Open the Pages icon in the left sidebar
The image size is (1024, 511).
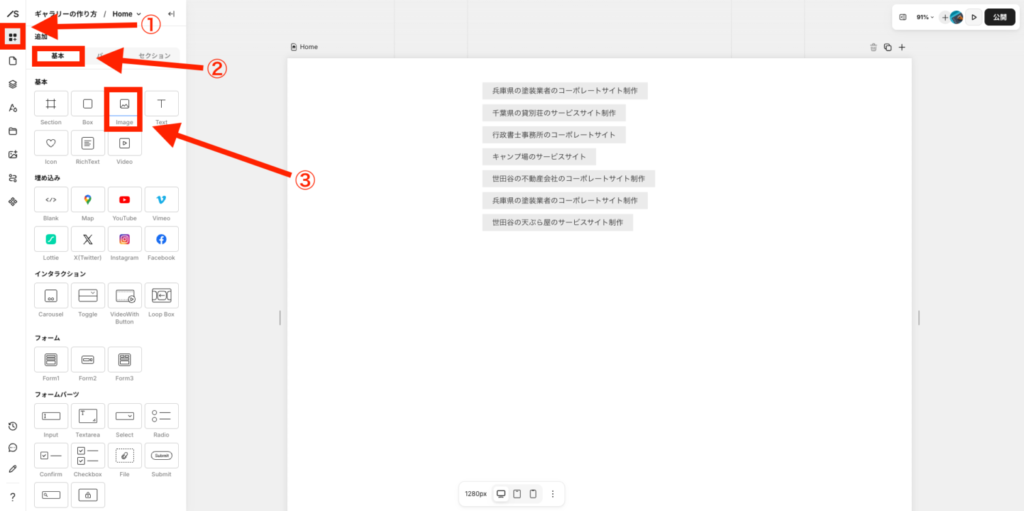(x=13, y=61)
